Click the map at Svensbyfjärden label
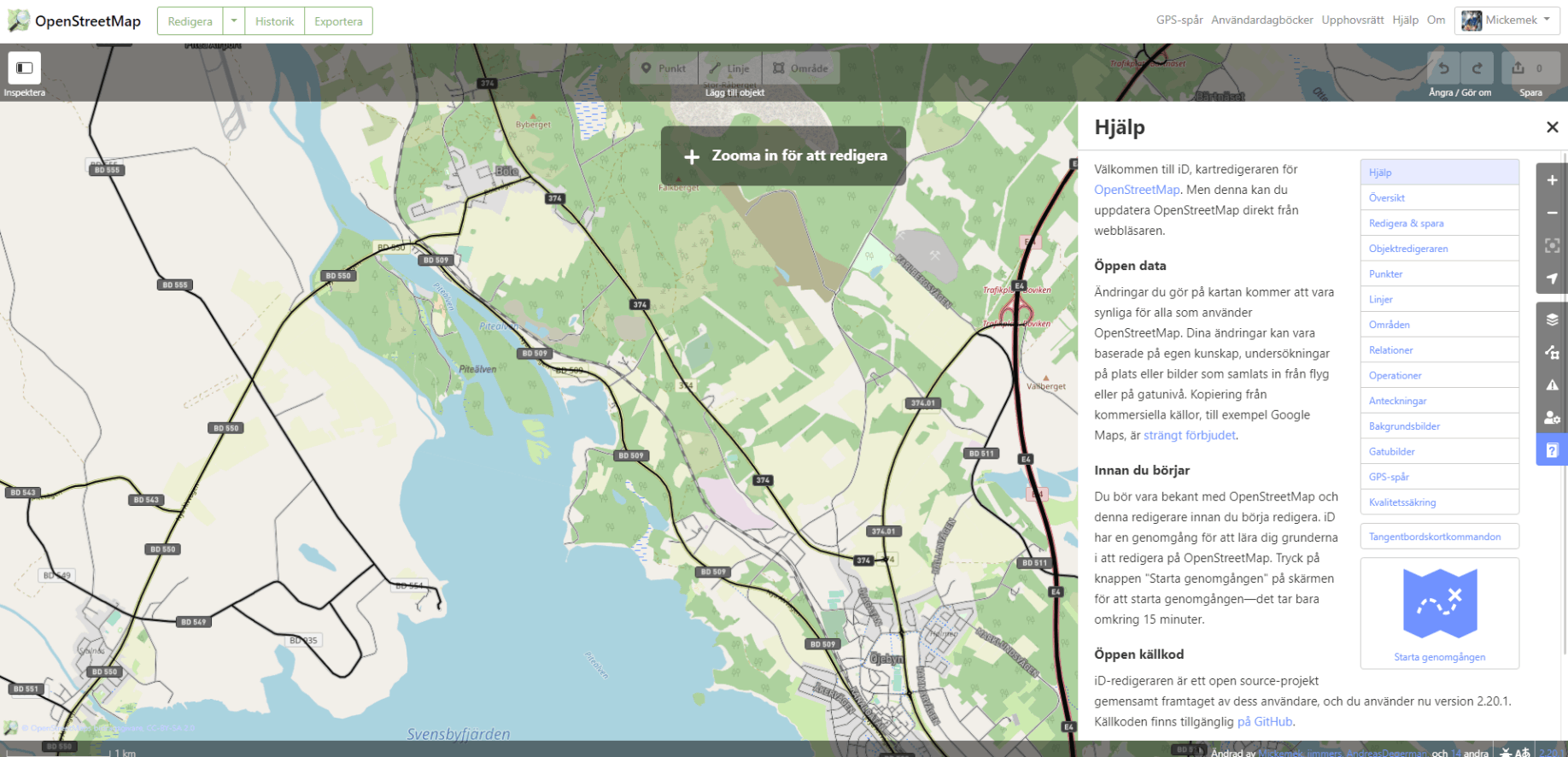Image resolution: width=1568 pixels, height=757 pixels. [x=459, y=734]
